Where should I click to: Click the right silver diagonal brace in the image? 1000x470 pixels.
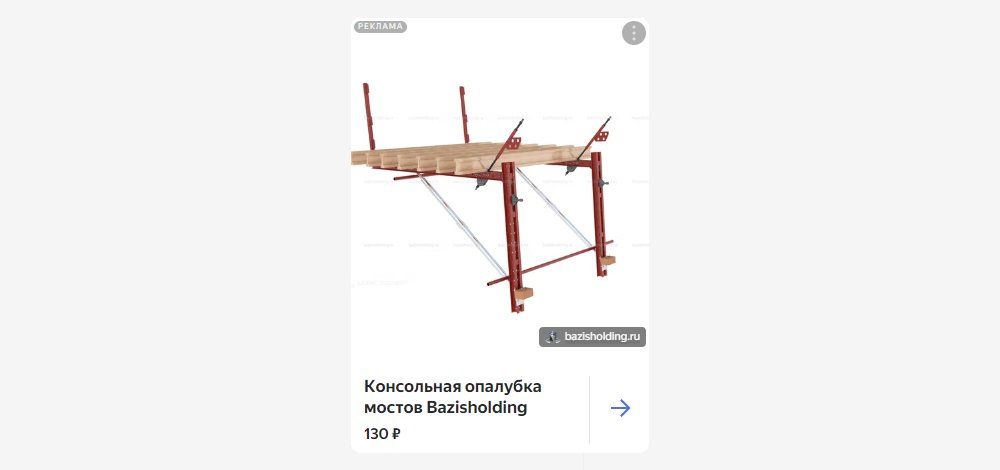click(x=555, y=208)
